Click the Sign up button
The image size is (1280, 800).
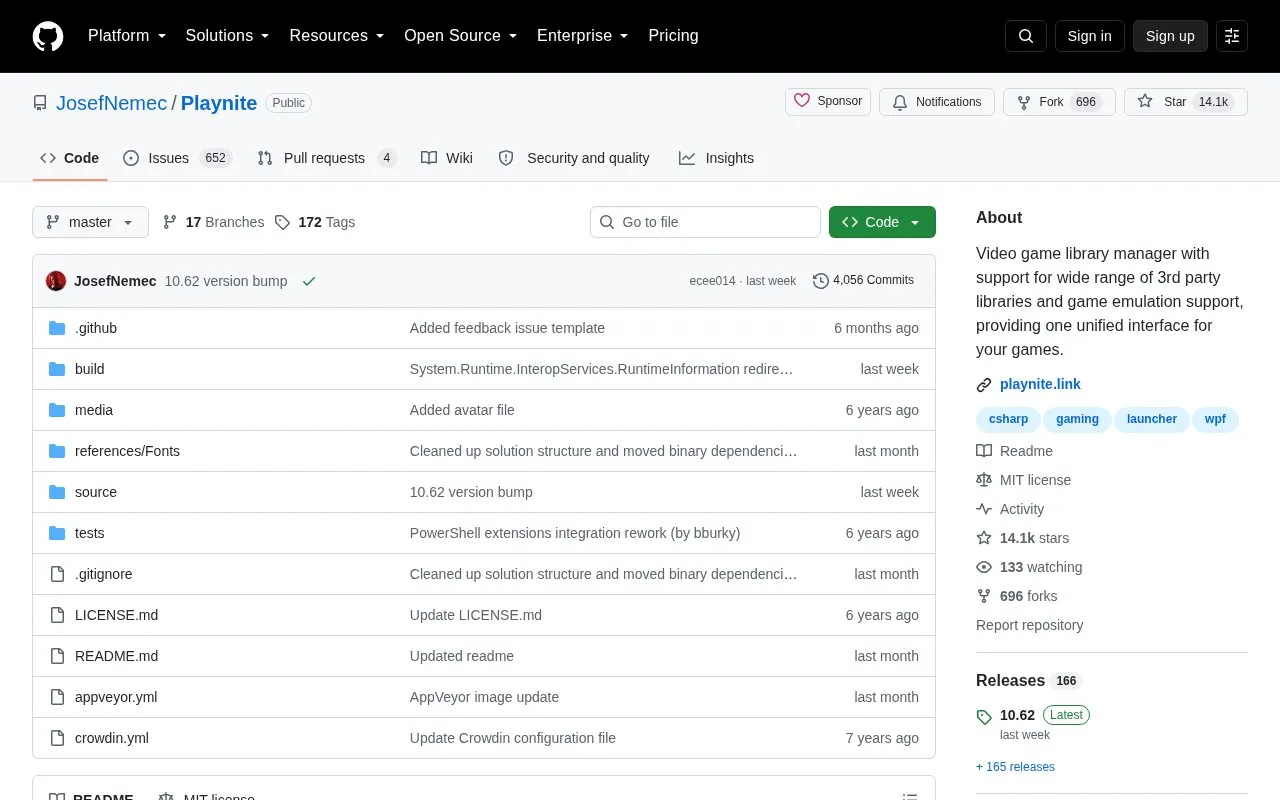pyautogui.click(x=1170, y=36)
